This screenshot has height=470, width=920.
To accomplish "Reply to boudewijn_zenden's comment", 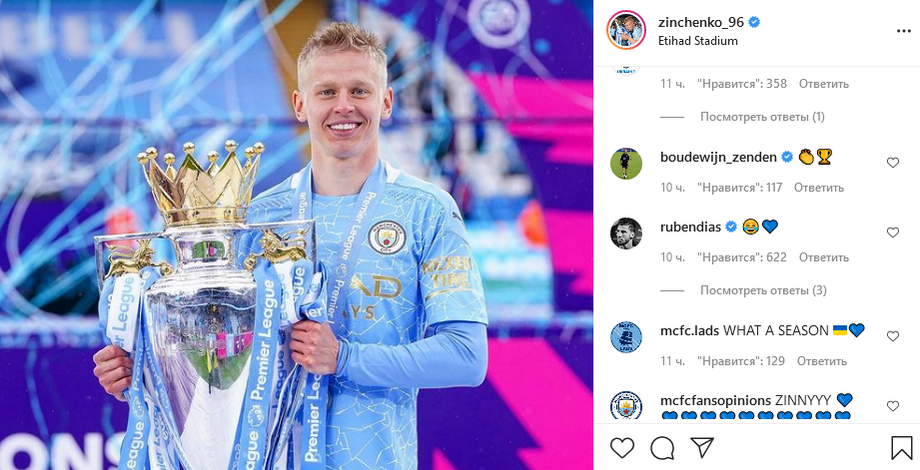I will pyautogui.click(x=819, y=188).
